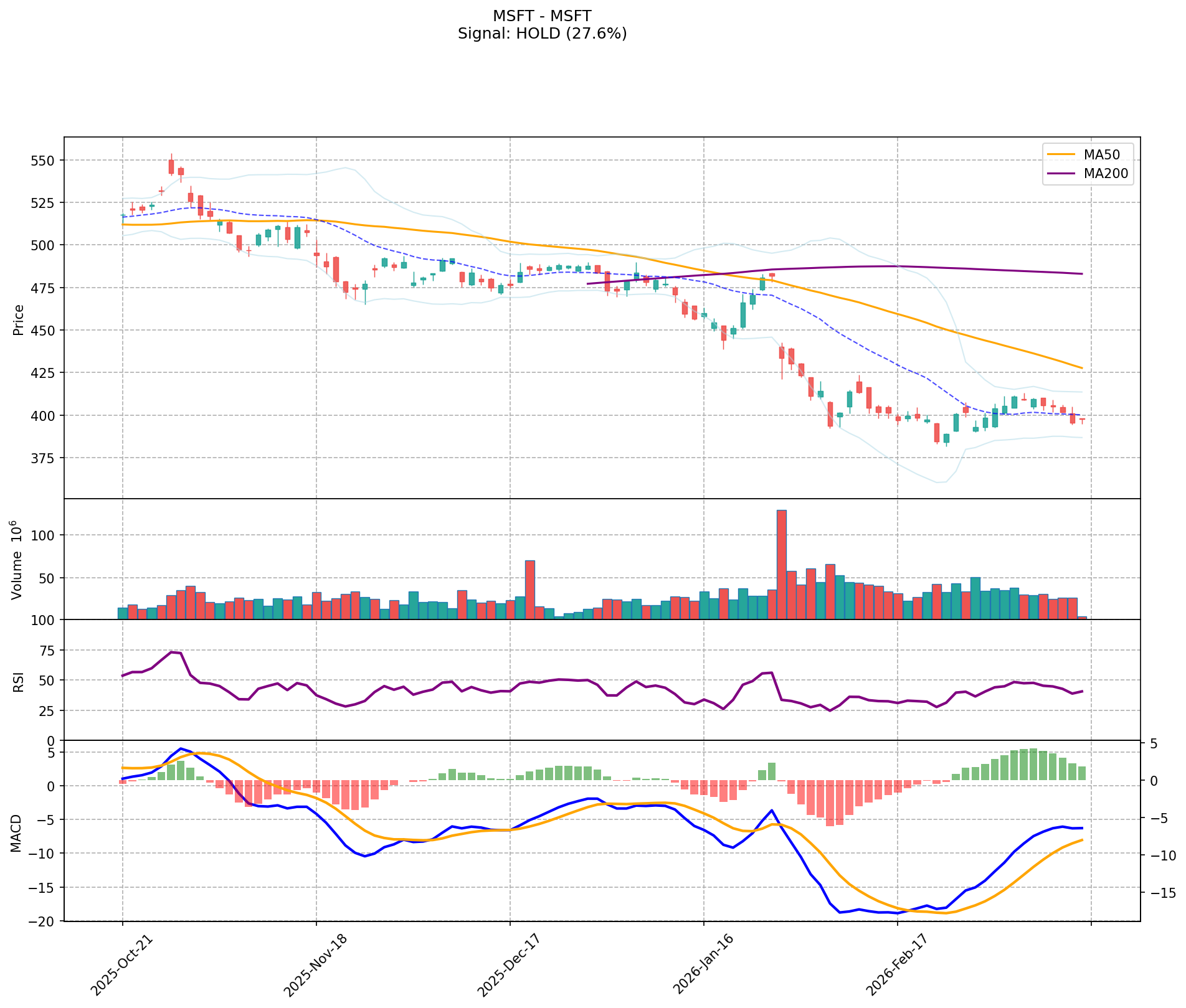Click the Signal: HOLD (27.6%) text

[542, 34]
